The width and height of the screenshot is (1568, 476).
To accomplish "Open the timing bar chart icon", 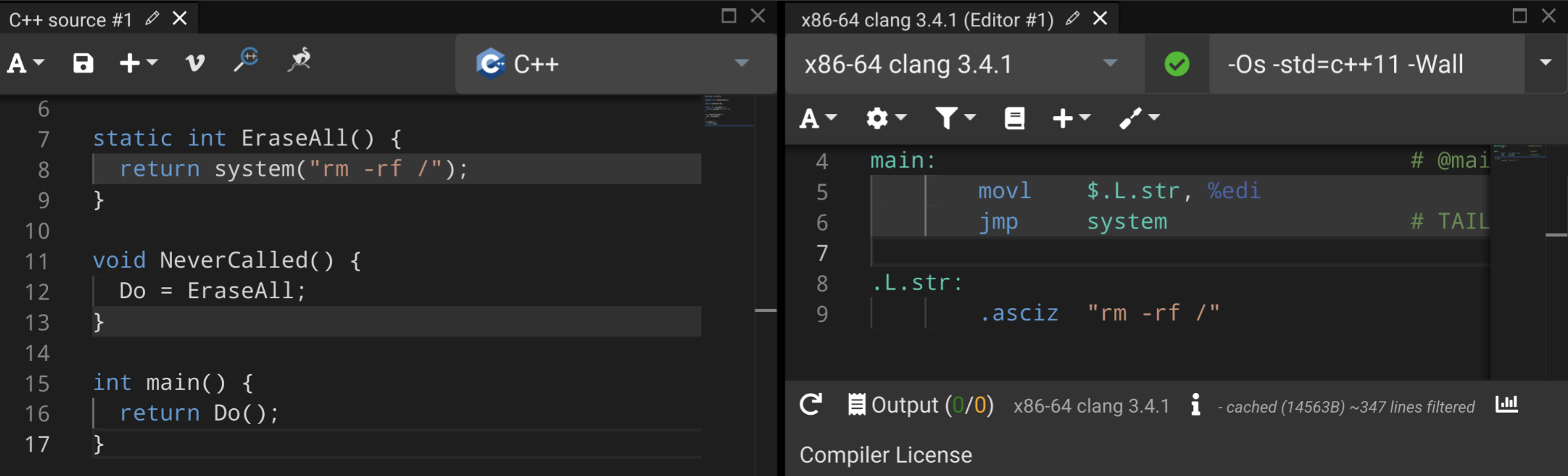I will pos(1507,404).
